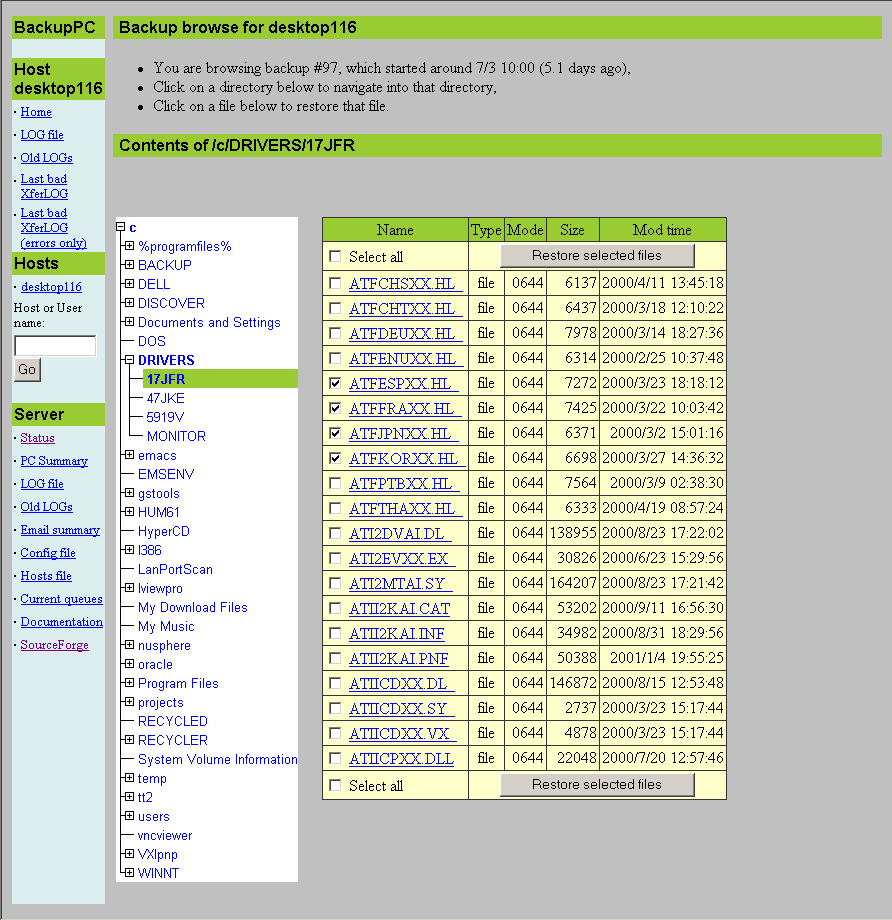This screenshot has width=892, height=920.
Task: Open the My Music directory
Action: 166,627
